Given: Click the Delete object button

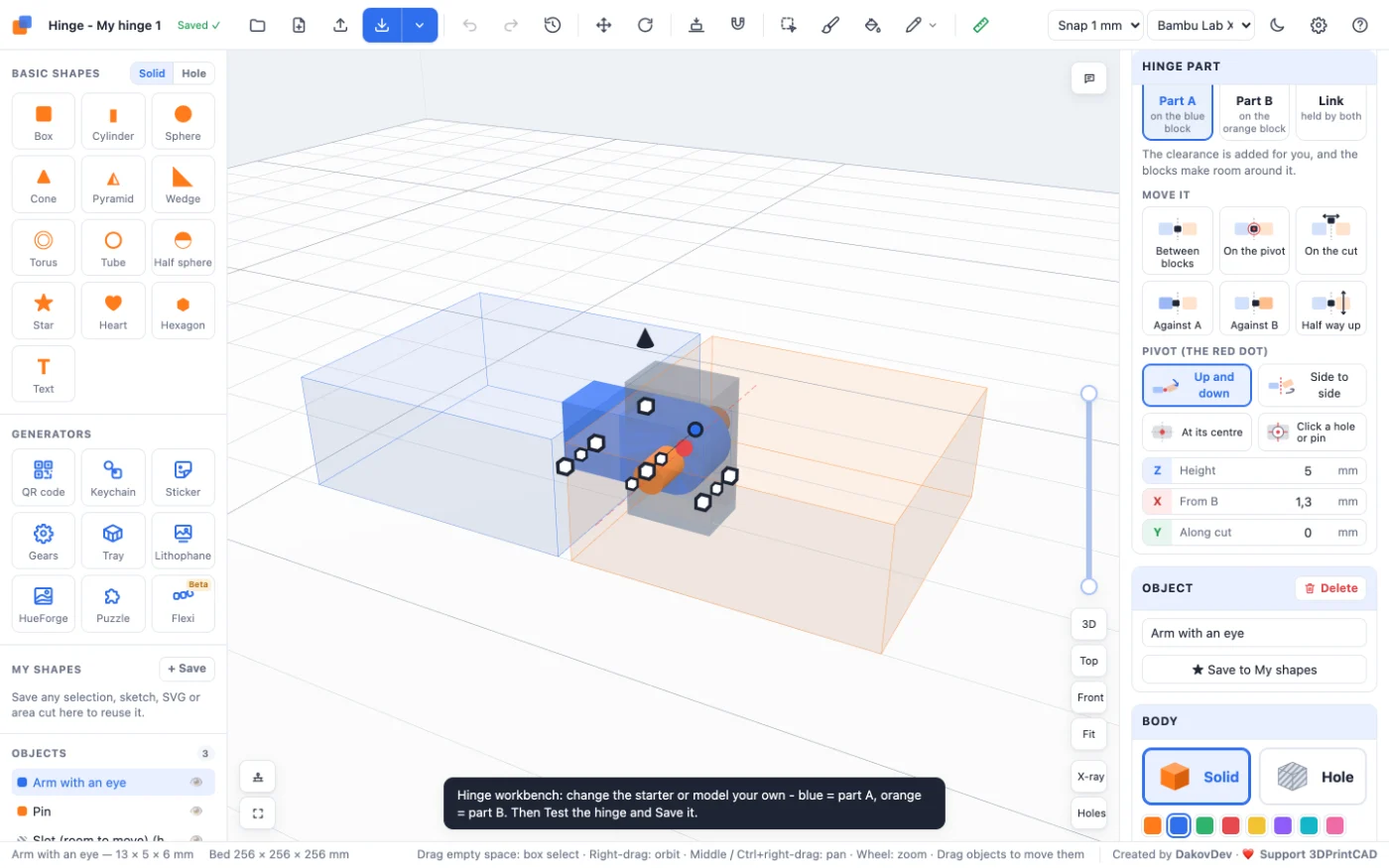Looking at the screenshot, I should [x=1330, y=588].
